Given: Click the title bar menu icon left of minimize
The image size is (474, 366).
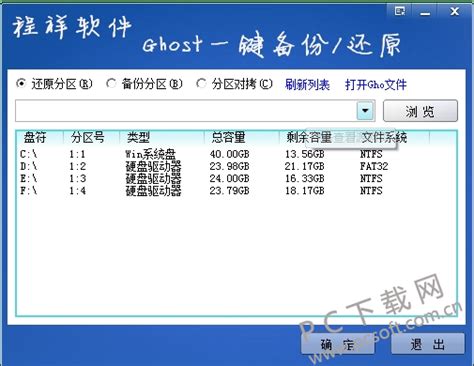Looking at the screenshot, I should (399, 12).
